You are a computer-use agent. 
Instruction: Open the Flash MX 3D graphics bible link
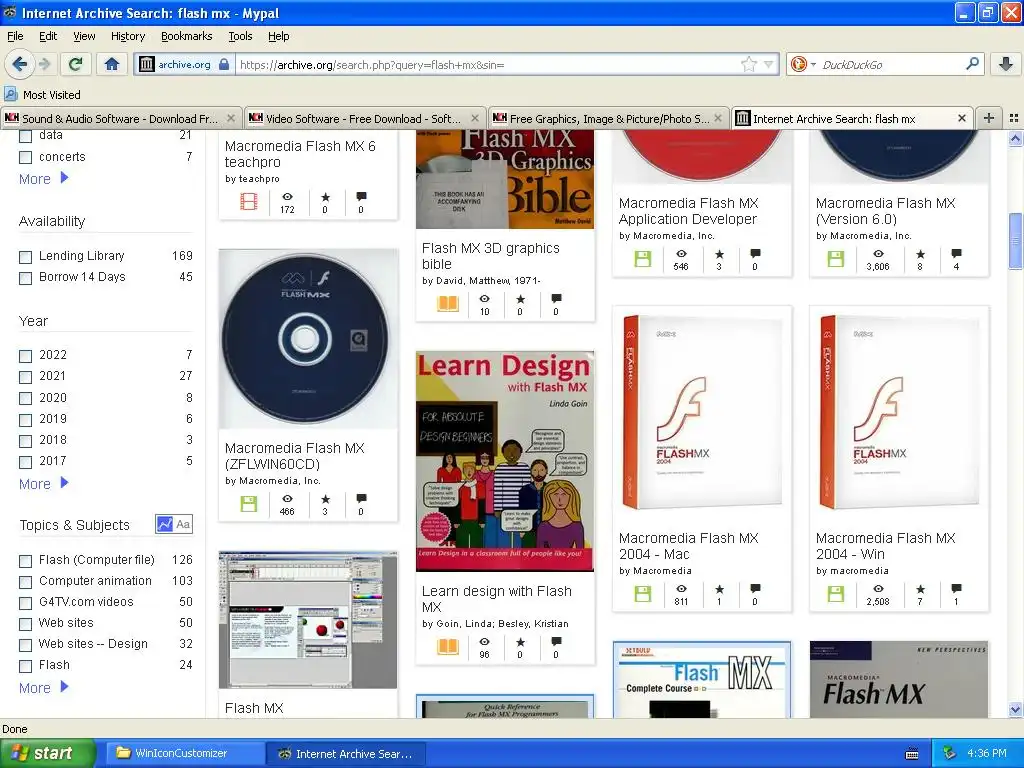(490, 256)
